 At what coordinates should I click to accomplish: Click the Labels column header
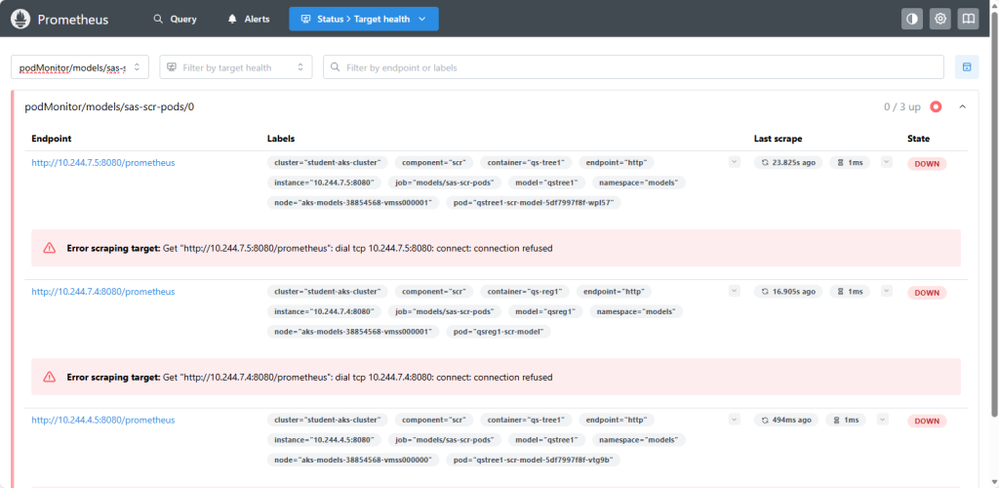[280, 138]
